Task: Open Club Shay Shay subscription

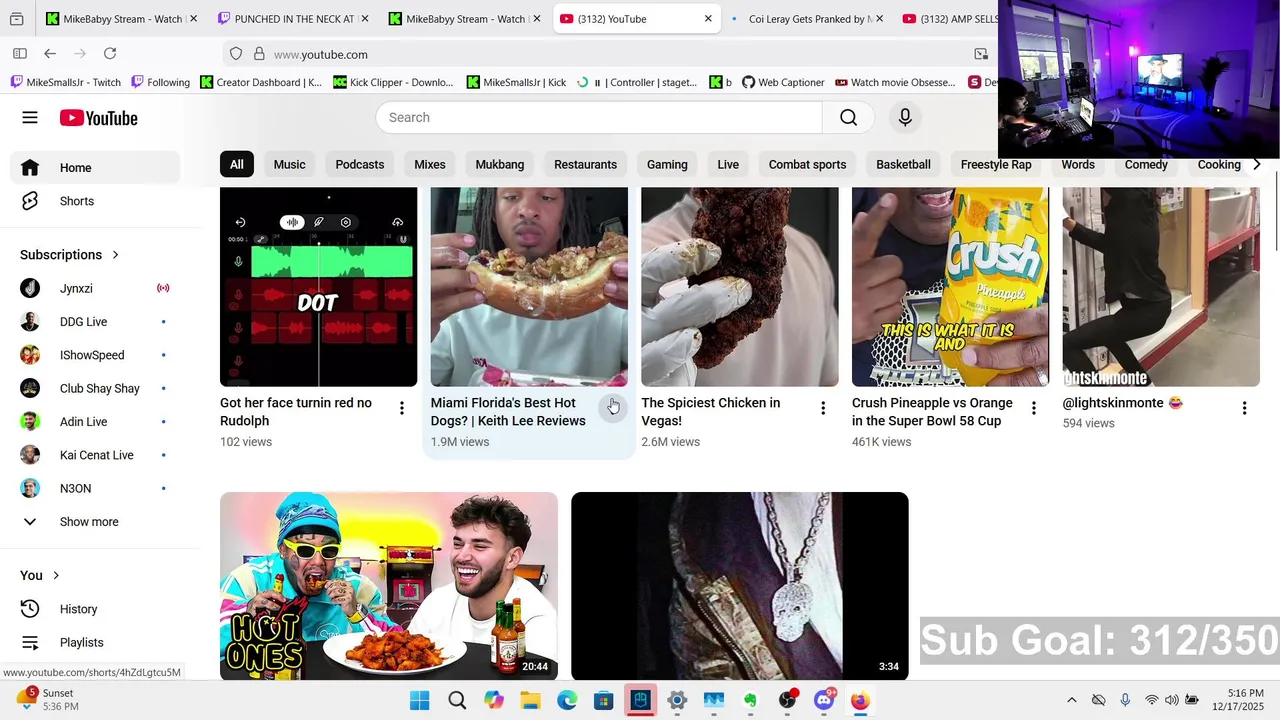Action: 95,388
